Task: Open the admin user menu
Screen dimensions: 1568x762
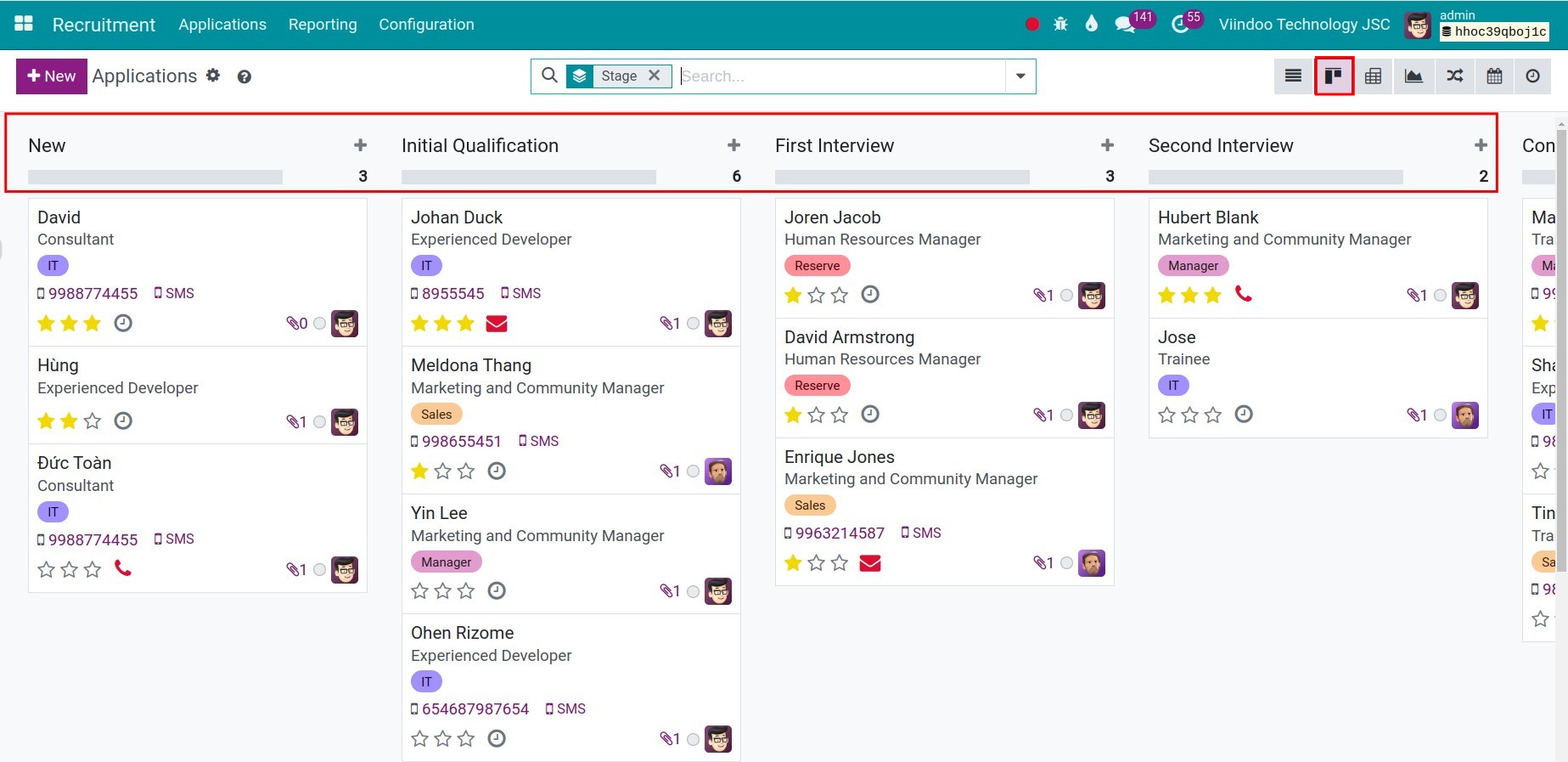Action: coord(1476,25)
